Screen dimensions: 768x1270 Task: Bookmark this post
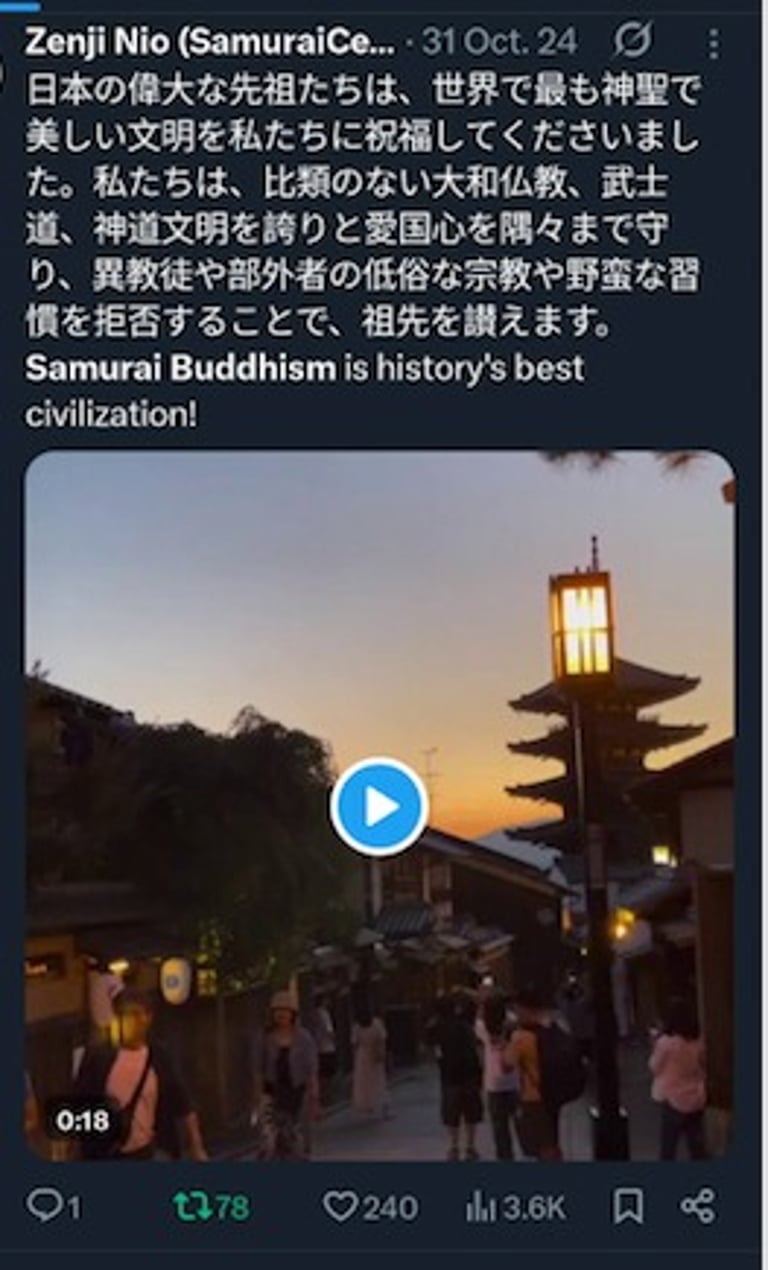pos(628,1207)
